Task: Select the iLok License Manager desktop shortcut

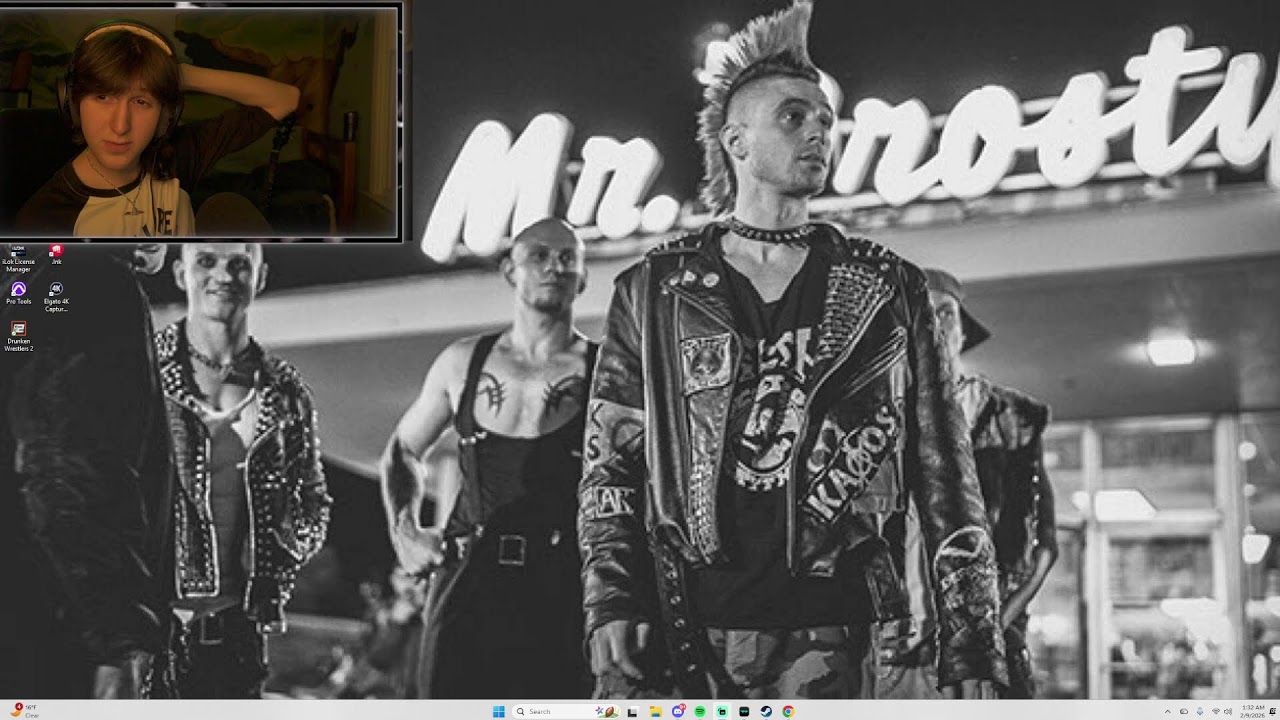Action: pos(19,258)
